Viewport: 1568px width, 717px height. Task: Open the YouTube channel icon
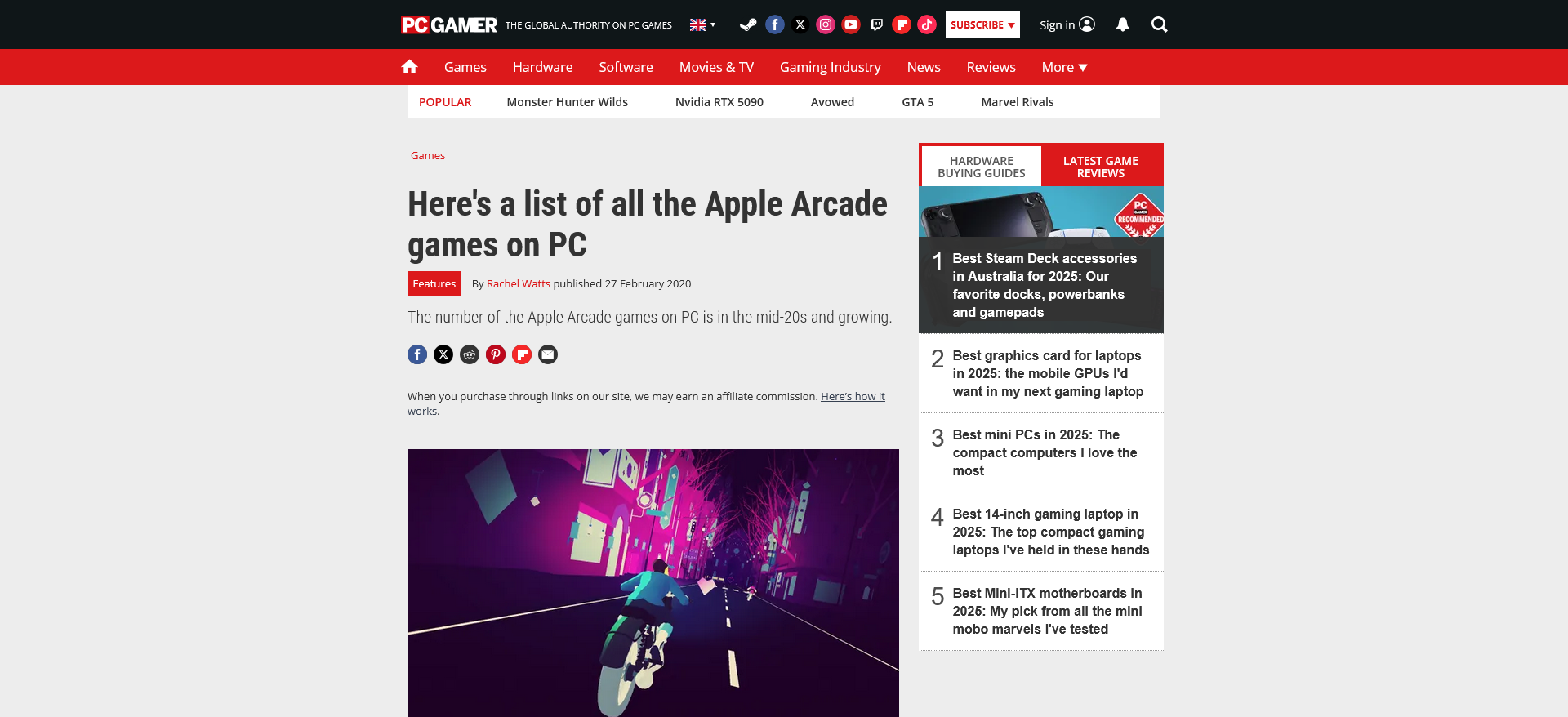point(851,24)
